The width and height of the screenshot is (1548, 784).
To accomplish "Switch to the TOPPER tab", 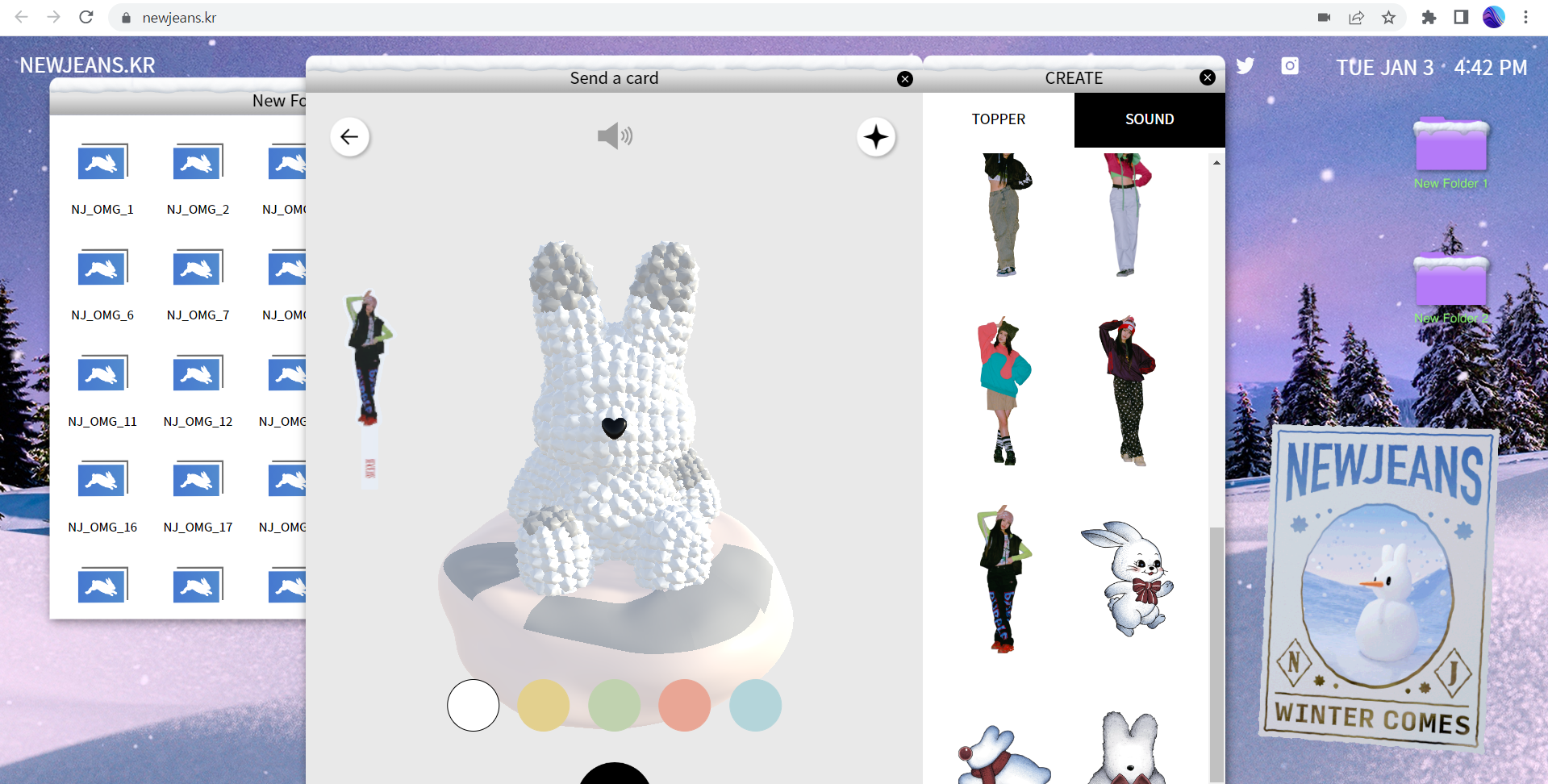I will [x=998, y=119].
